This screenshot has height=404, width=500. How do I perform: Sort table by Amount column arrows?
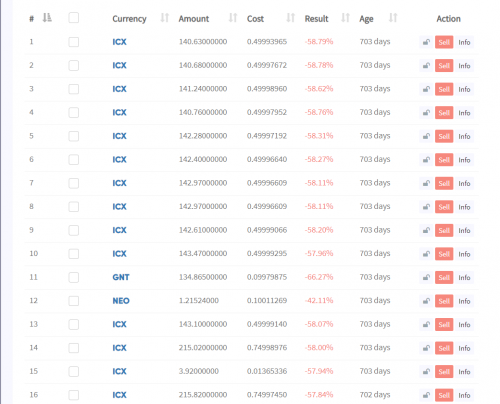click(233, 18)
